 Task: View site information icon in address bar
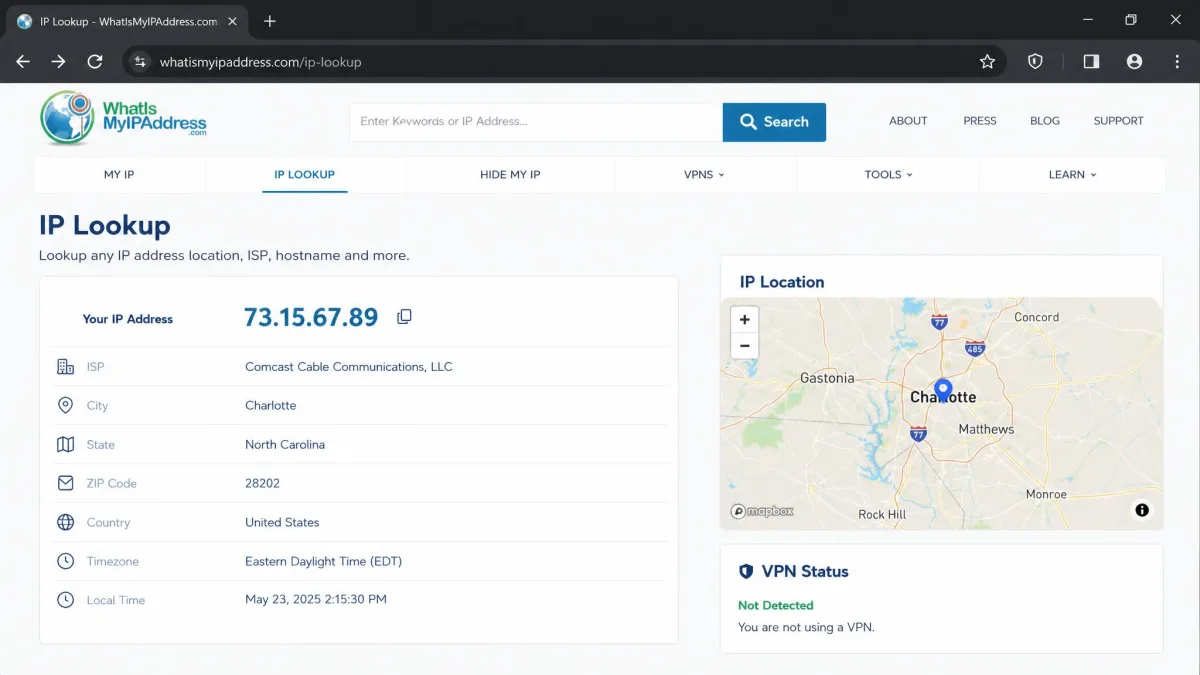click(x=140, y=62)
